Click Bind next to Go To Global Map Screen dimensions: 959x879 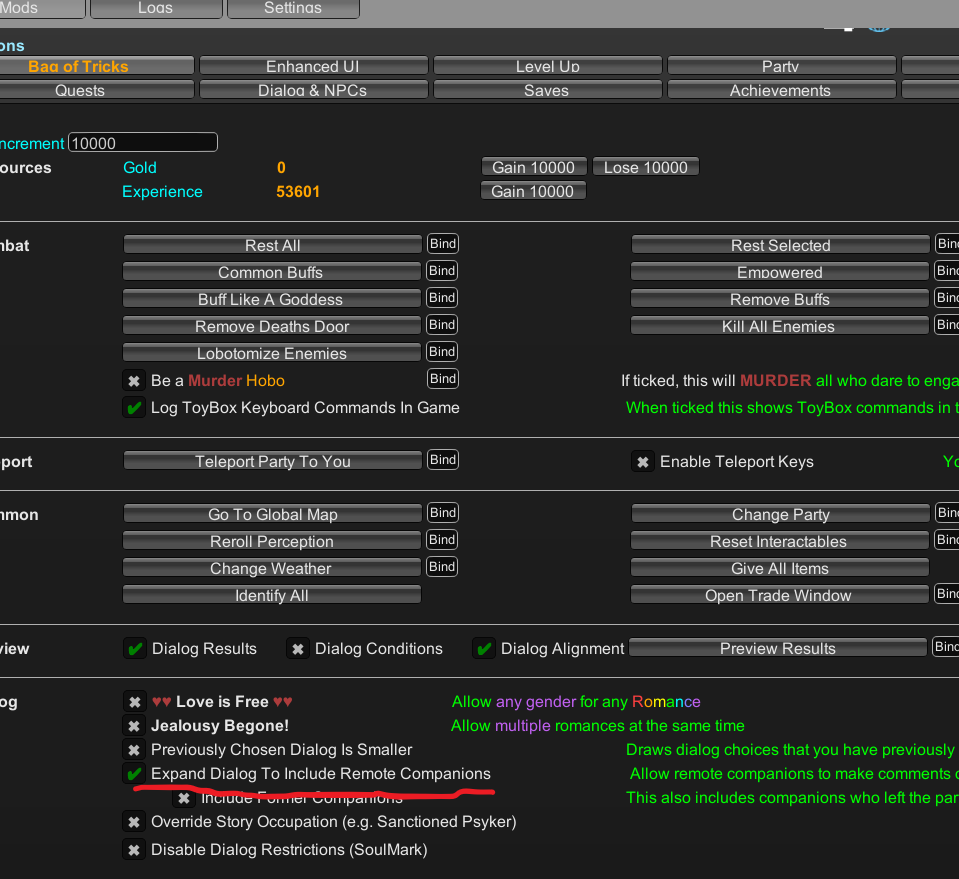pos(443,513)
